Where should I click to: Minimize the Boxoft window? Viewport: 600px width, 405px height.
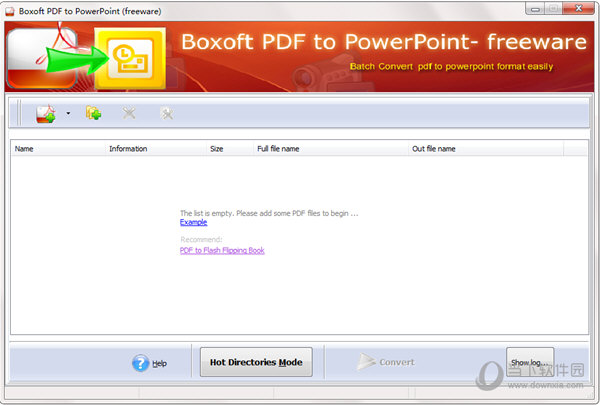(535, 9)
